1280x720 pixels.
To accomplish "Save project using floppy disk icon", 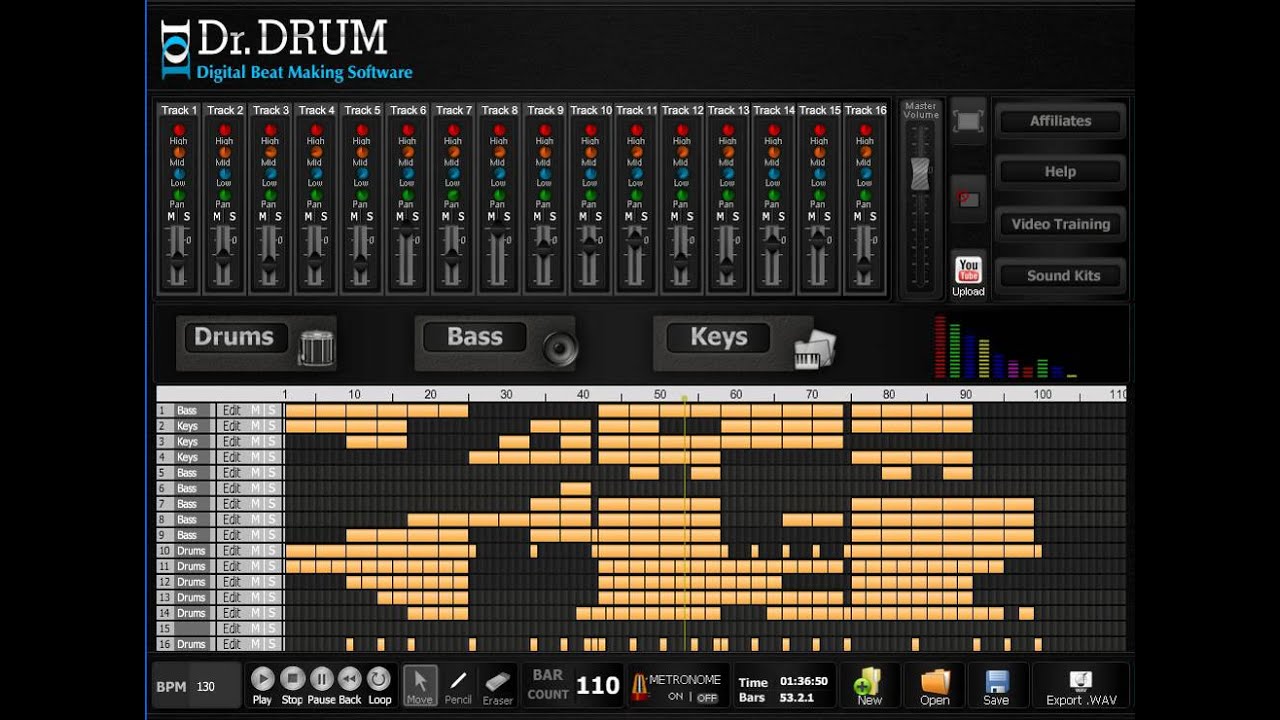I will [x=996, y=686].
